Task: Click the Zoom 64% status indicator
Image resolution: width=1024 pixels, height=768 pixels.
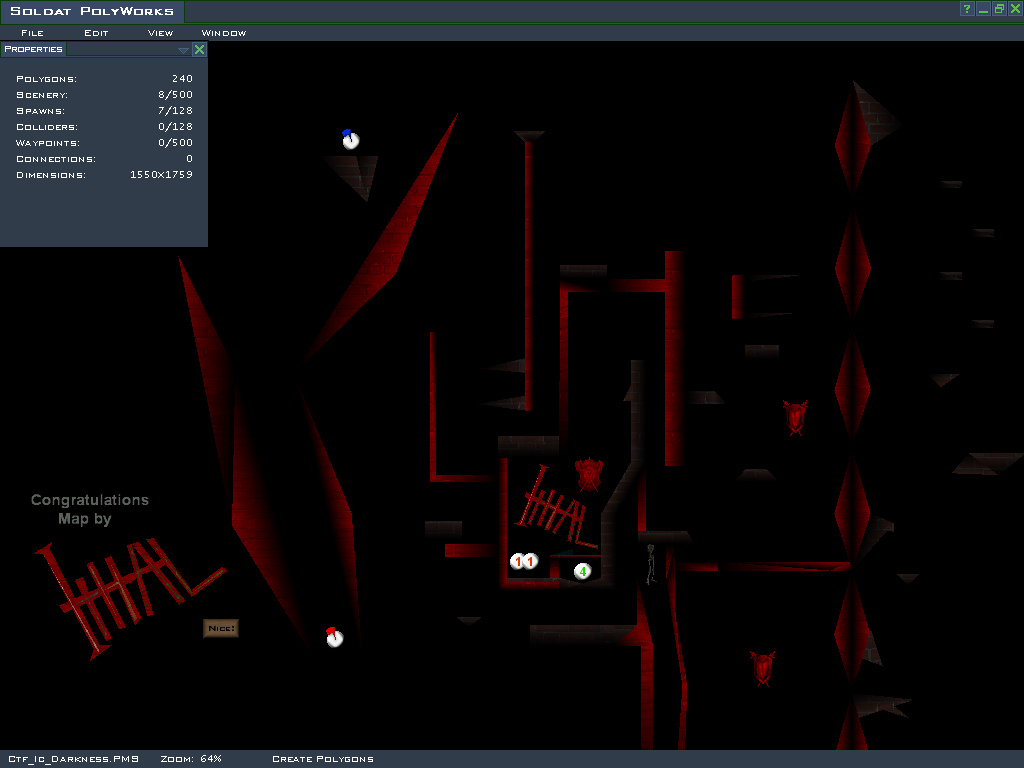Action: (x=191, y=759)
